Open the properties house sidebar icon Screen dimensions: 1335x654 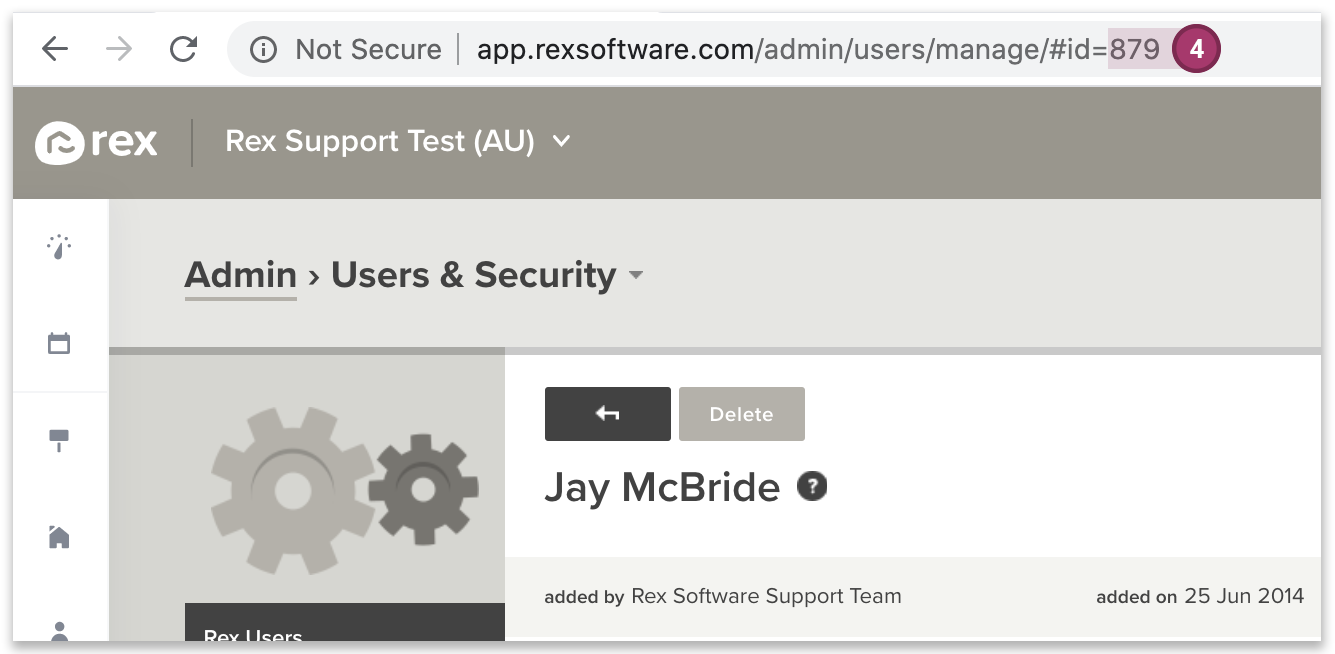pyautogui.click(x=60, y=537)
